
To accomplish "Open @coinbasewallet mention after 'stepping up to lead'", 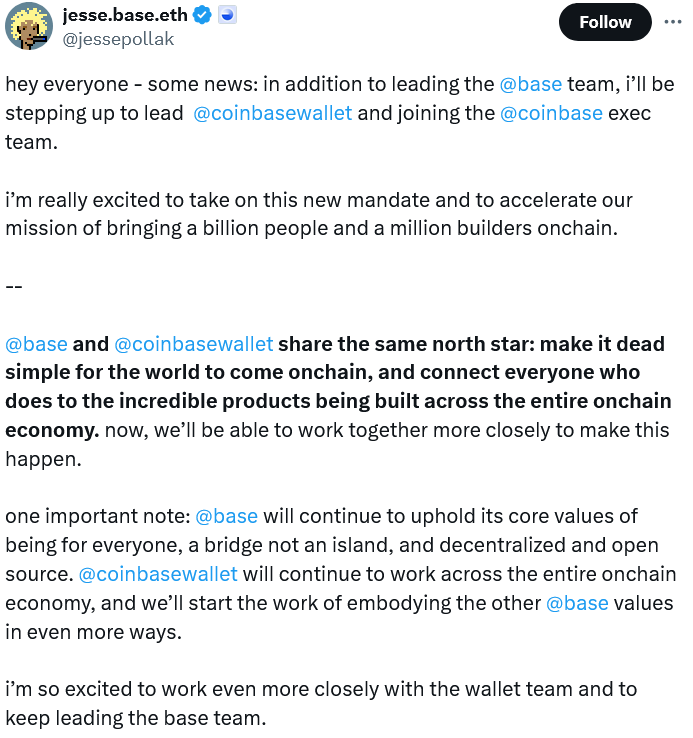I will (x=273, y=113).
